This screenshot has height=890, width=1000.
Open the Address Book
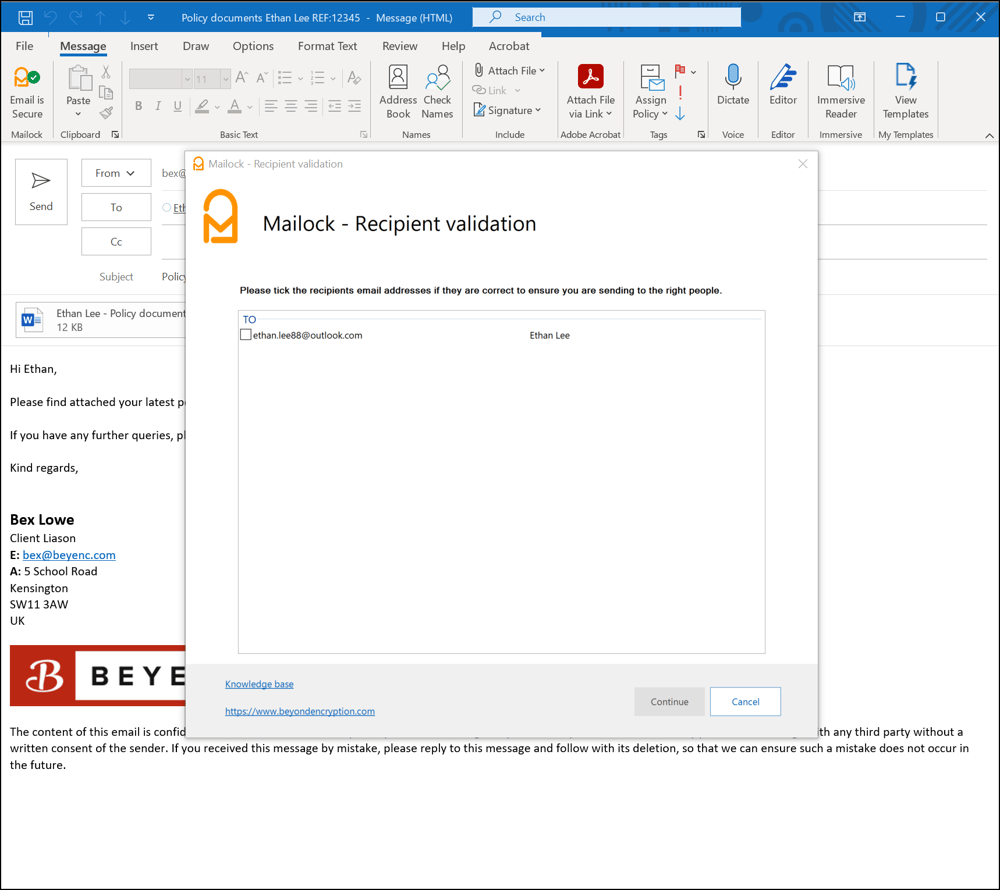pyautogui.click(x=397, y=90)
